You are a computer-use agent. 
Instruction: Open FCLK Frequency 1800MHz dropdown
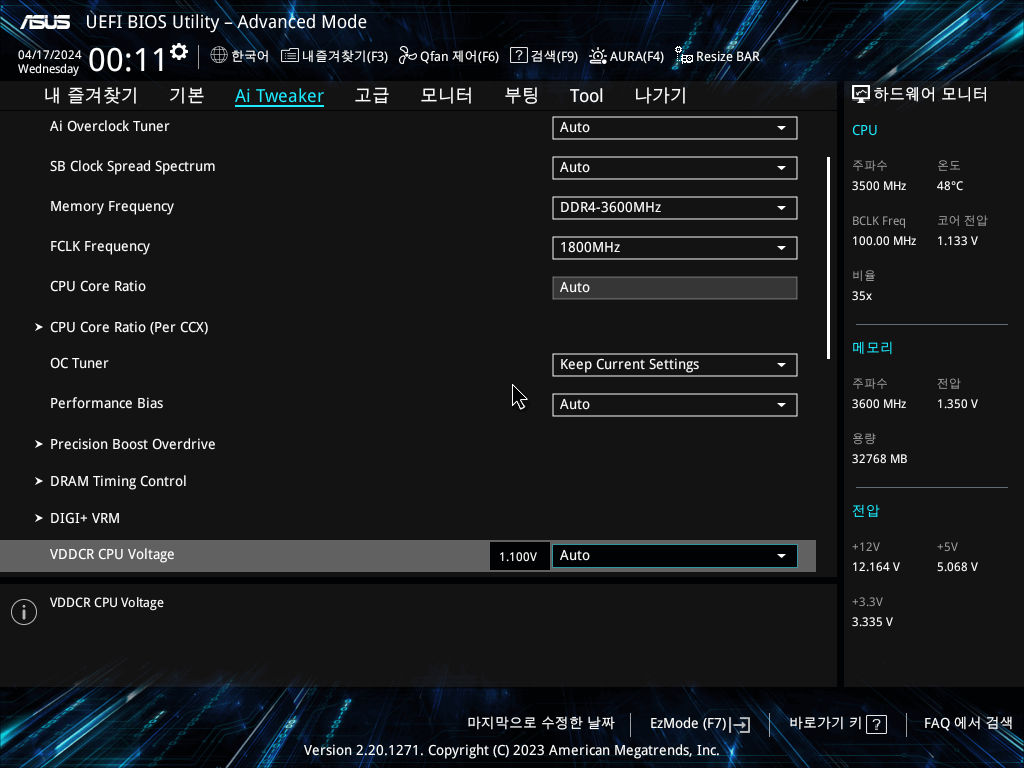point(675,248)
